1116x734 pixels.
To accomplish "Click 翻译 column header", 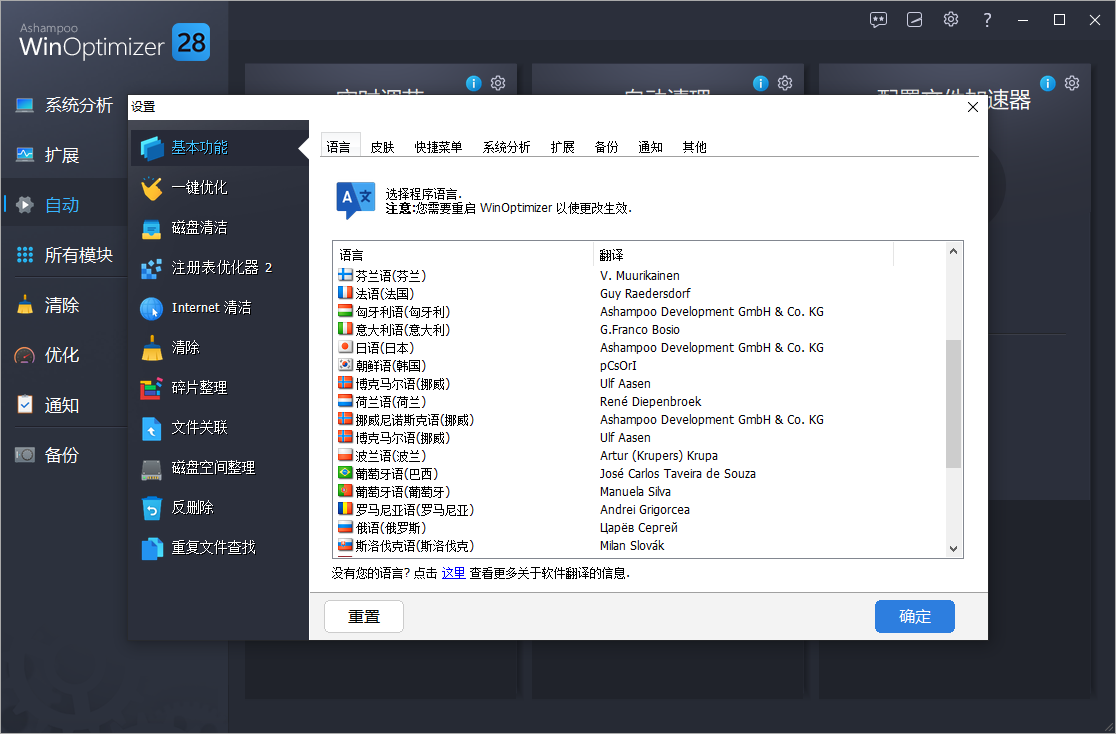I will [744, 255].
